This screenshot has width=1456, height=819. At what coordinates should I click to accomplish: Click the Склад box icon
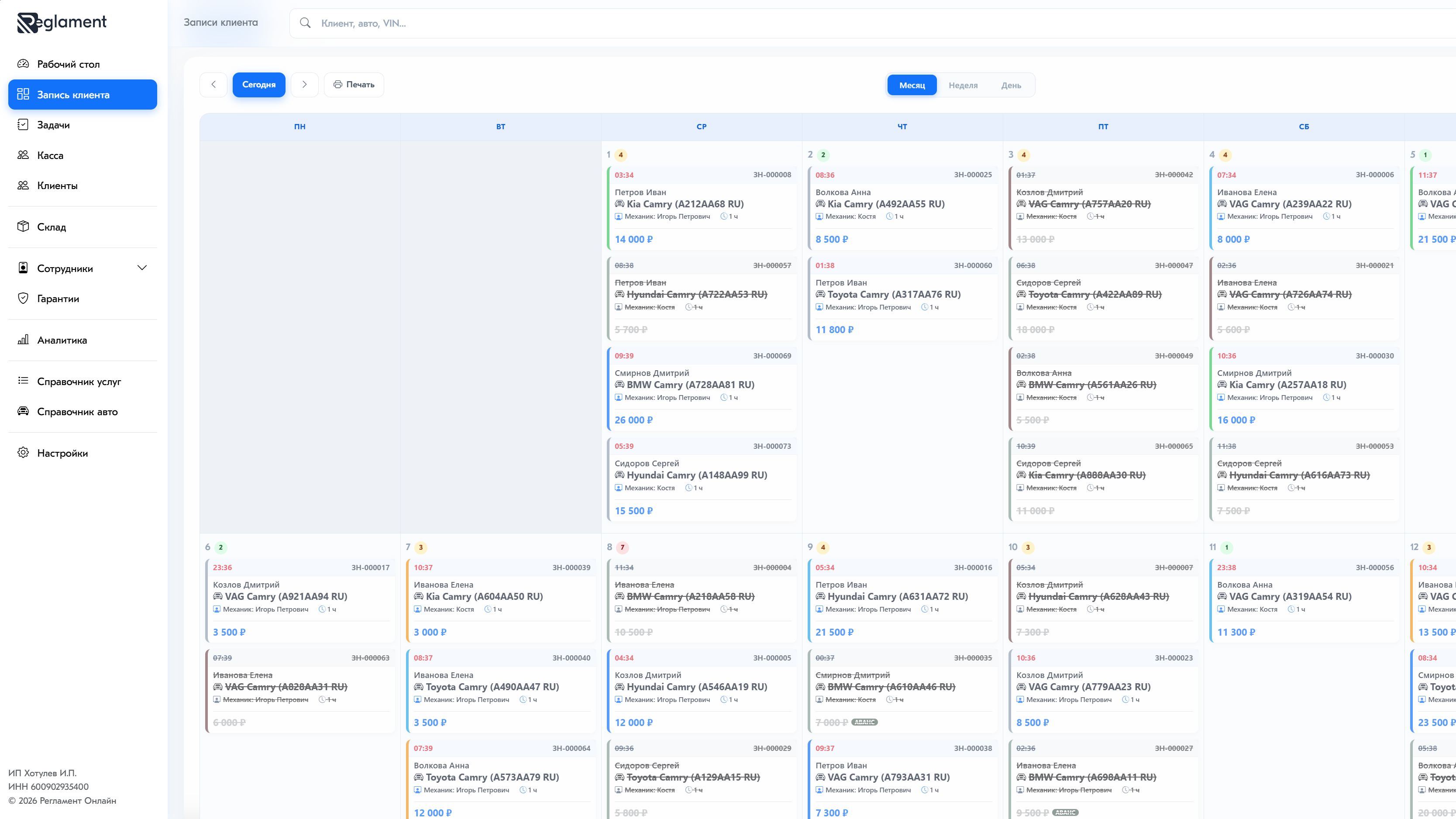(23, 227)
